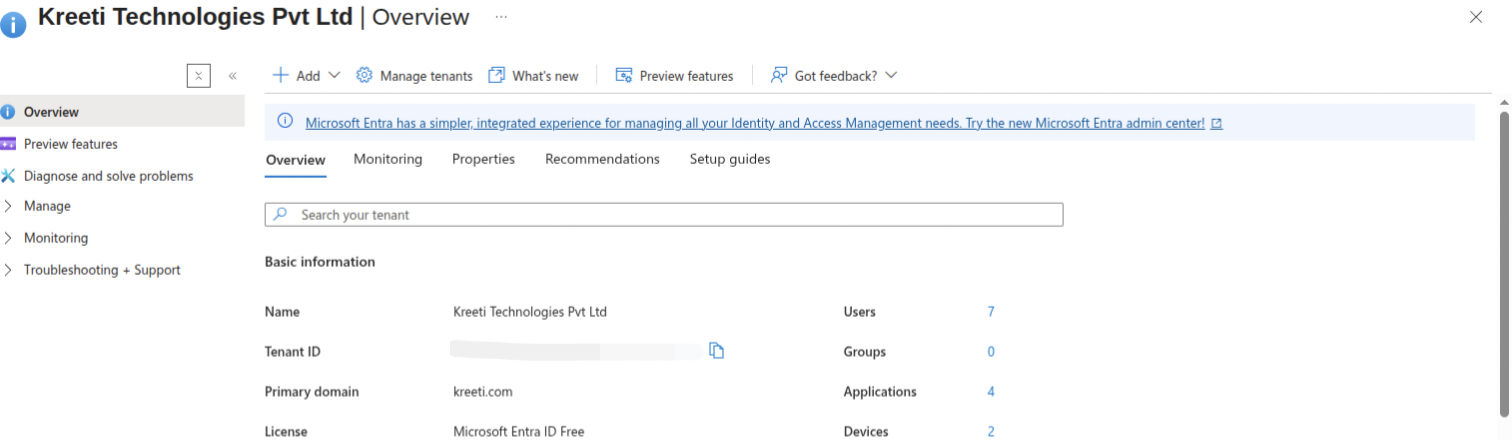Viewport: 1512px width, 440px height.
Task: Expand the Got feedback? dropdown
Action: (834, 76)
